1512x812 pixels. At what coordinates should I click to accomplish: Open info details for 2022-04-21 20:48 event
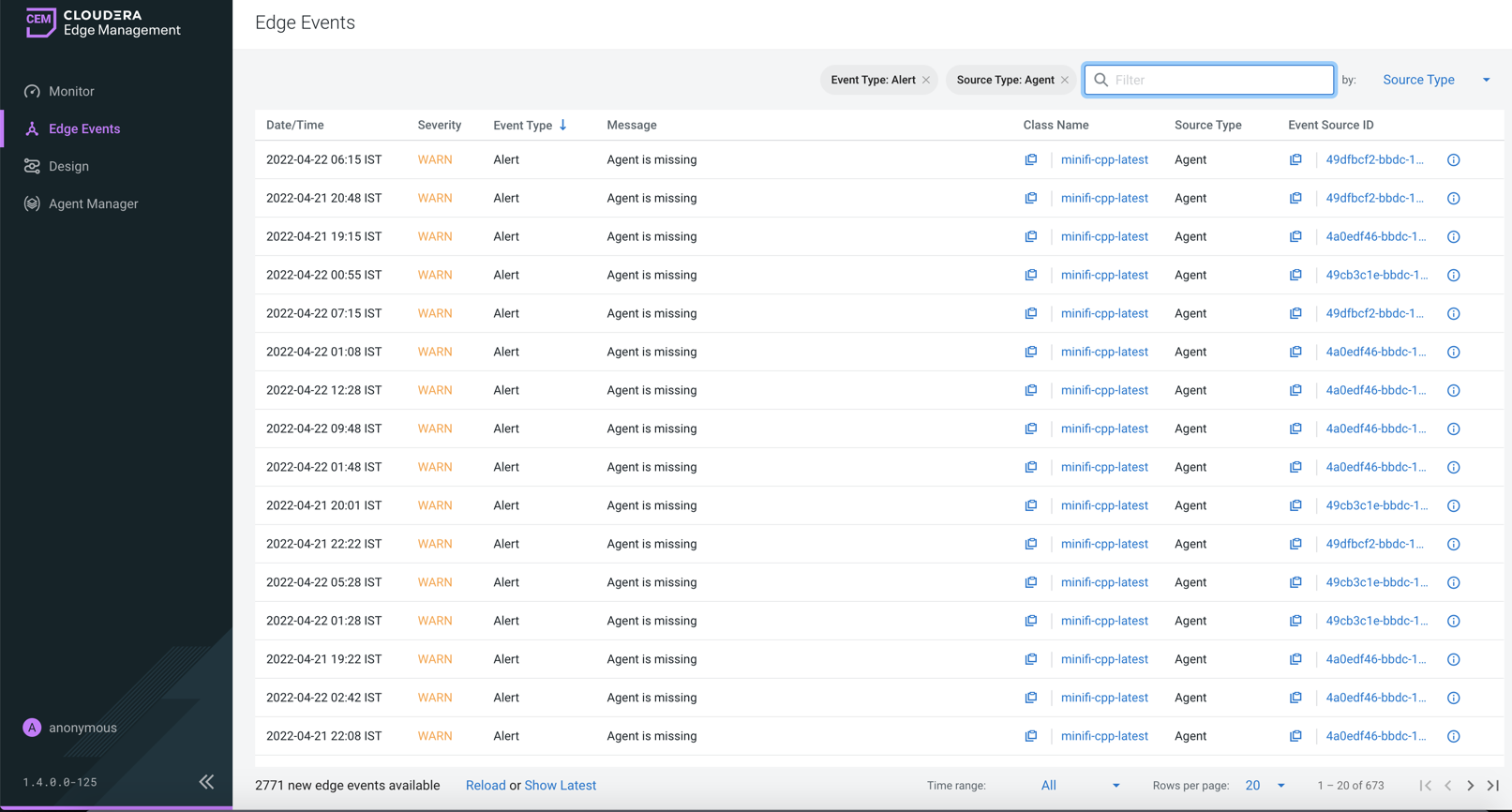coord(1453,199)
